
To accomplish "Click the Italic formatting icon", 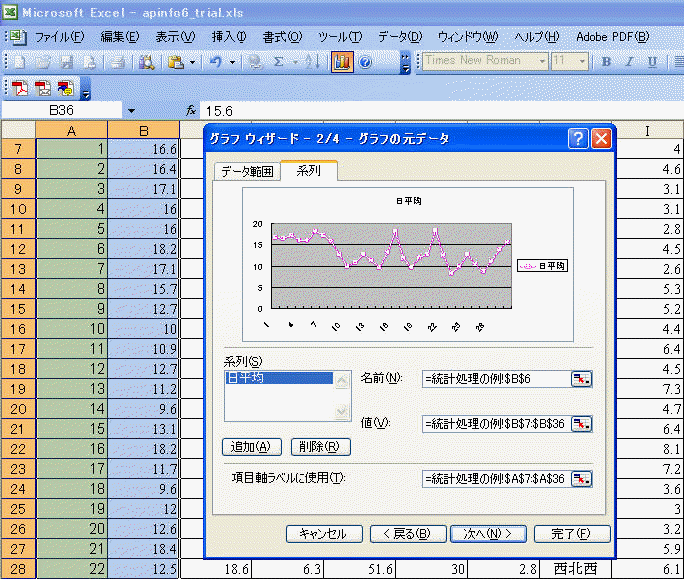I will point(631,62).
